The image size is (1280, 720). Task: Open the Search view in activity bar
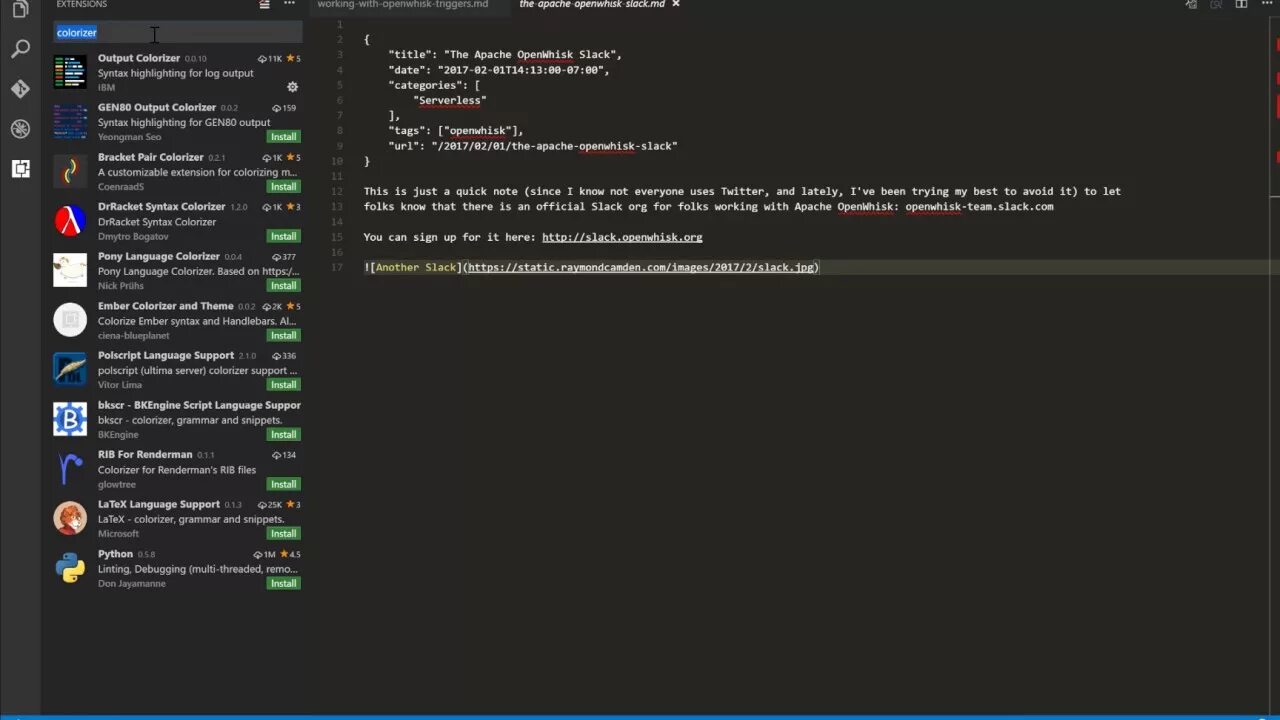coord(20,48)
